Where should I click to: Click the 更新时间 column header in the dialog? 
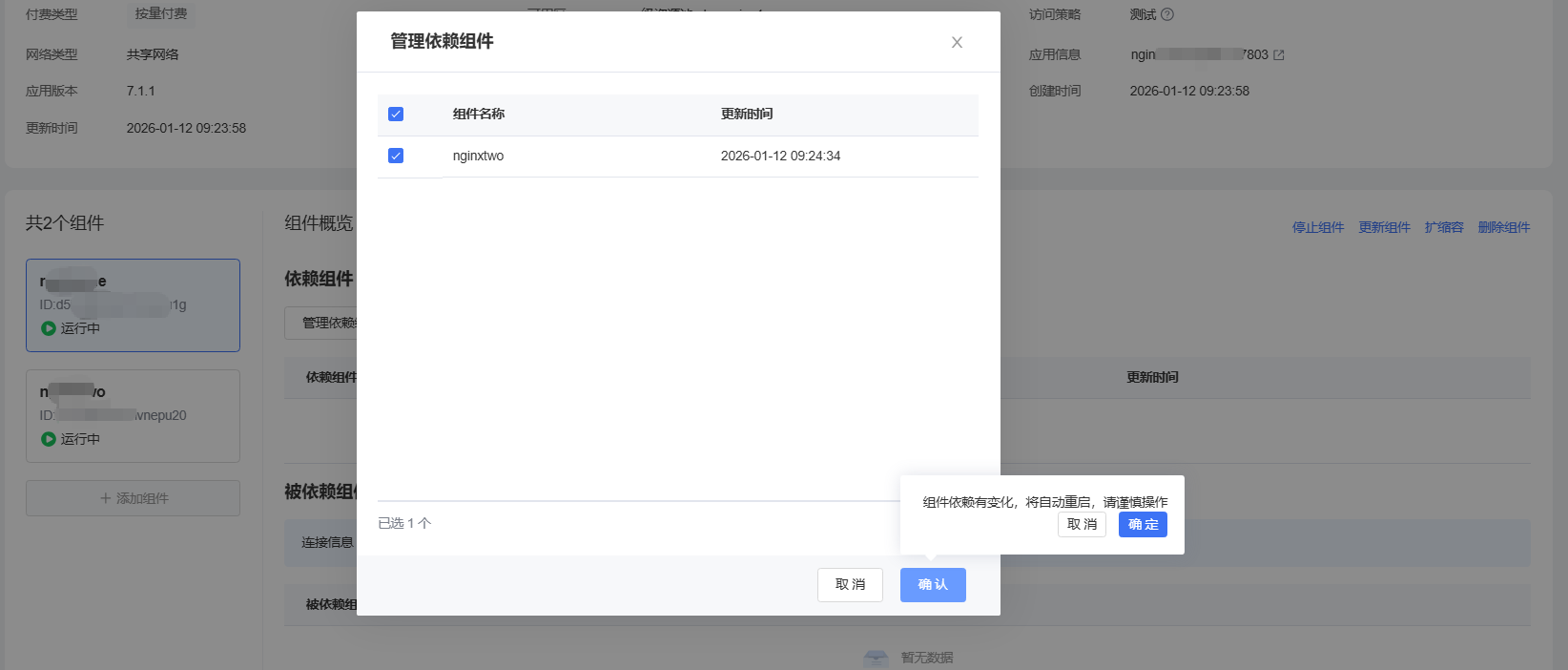747,115
